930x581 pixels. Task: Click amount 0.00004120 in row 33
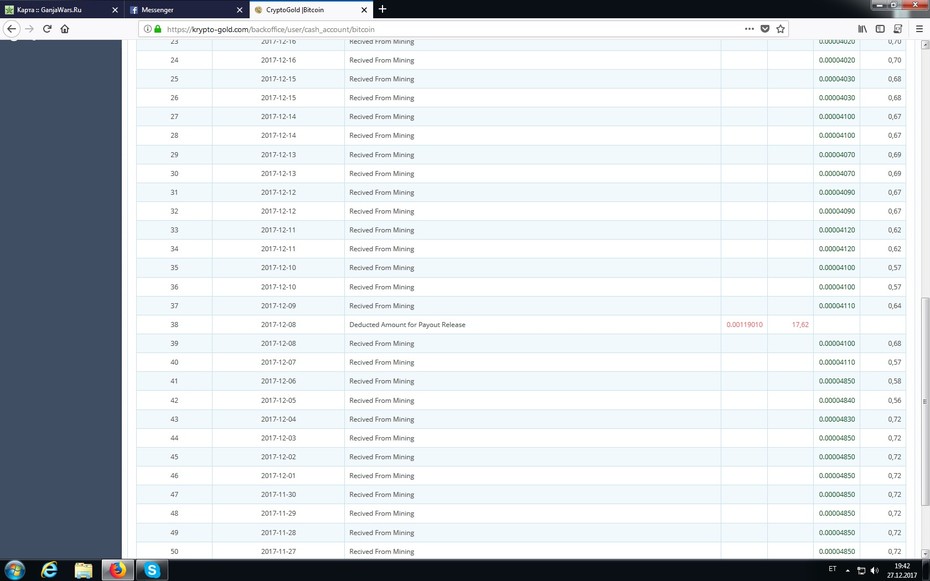click(837, 230)
